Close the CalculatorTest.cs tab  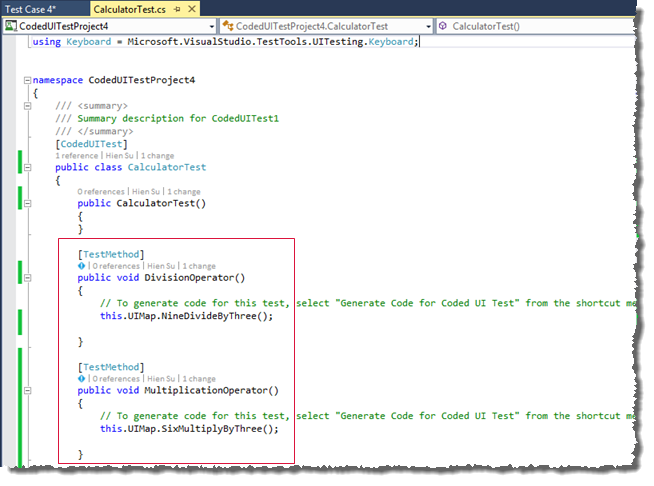pyautogui.click(x=192, y=9)
